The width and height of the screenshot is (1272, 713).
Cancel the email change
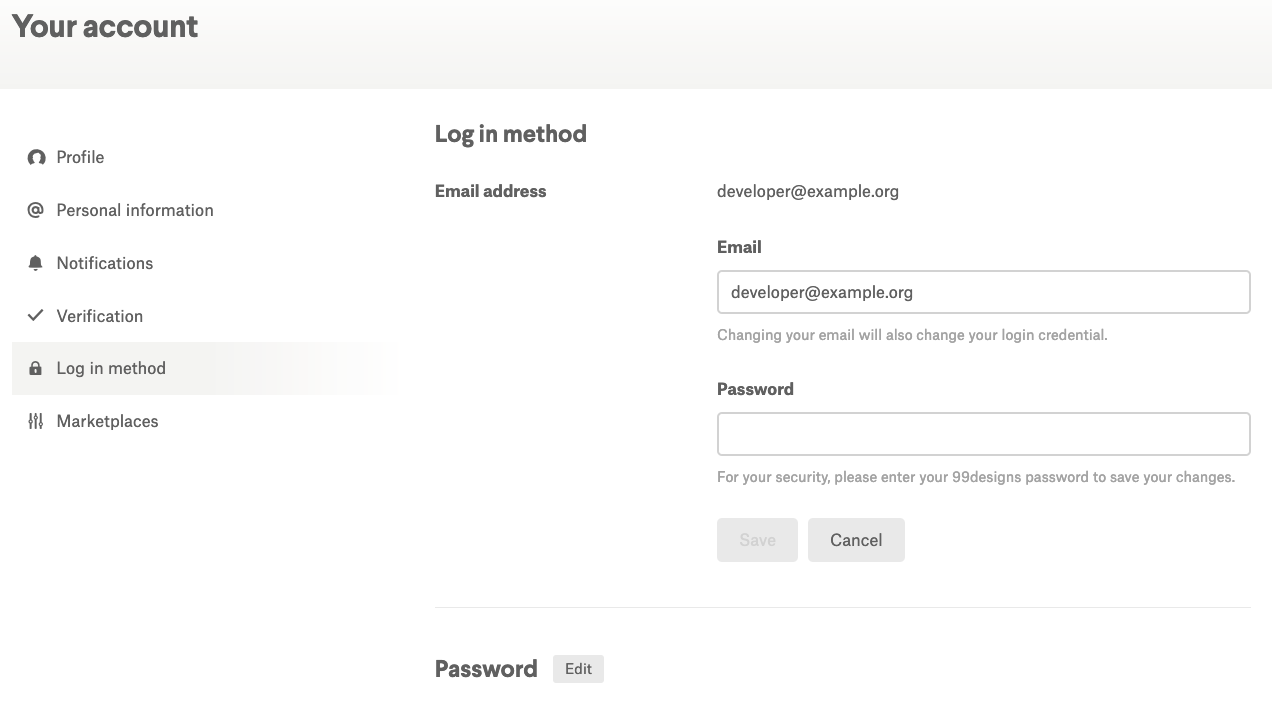[856, 540]
